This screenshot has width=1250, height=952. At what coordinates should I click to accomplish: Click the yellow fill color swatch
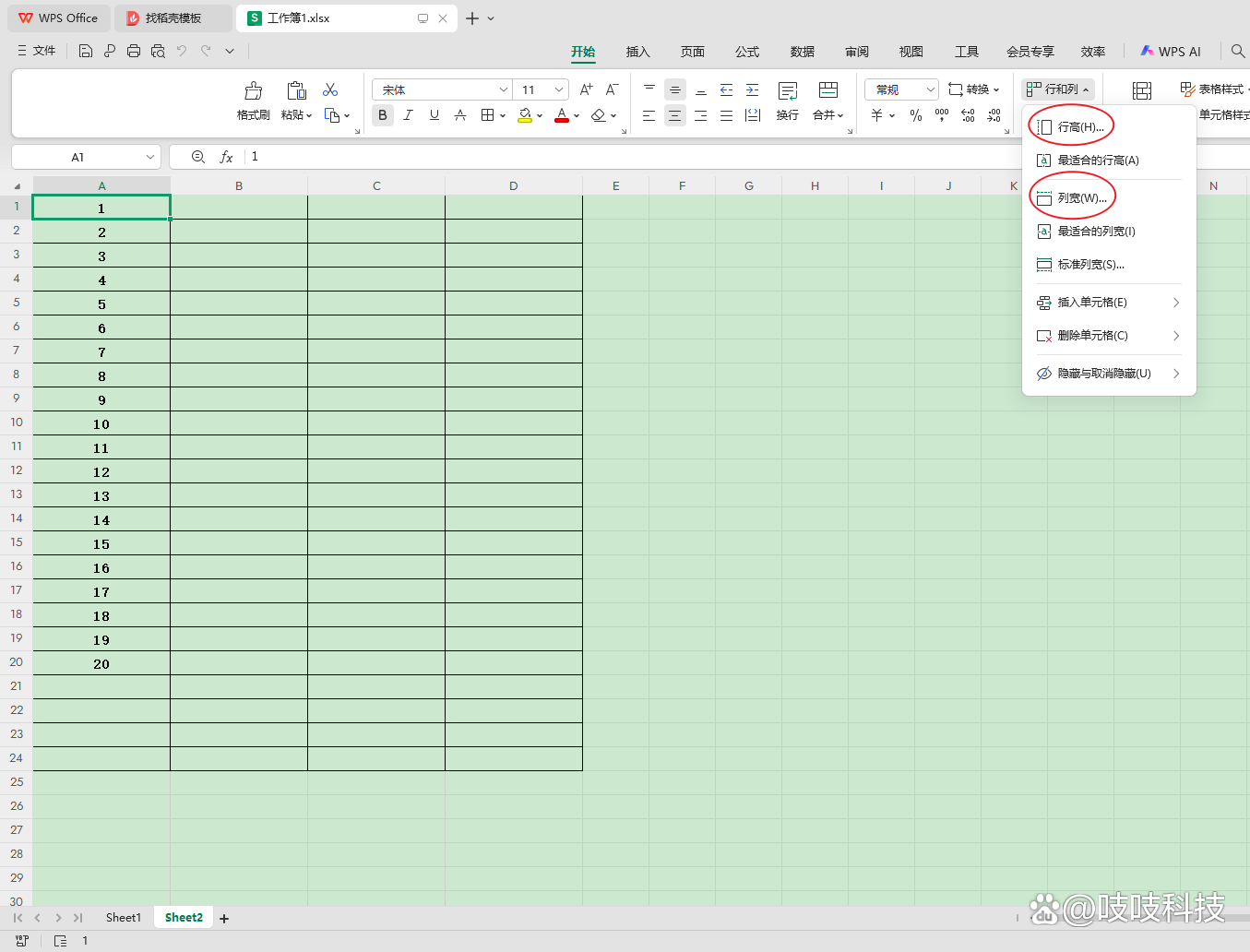point(525,115)
